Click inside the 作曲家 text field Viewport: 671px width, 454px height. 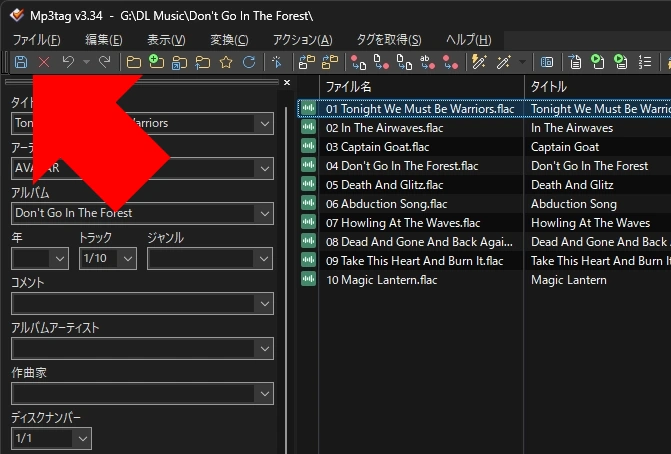(x=134, y=394)
